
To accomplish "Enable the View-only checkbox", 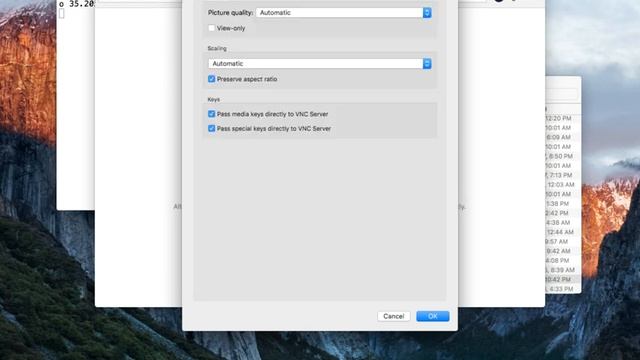I will tap(211, 28).
